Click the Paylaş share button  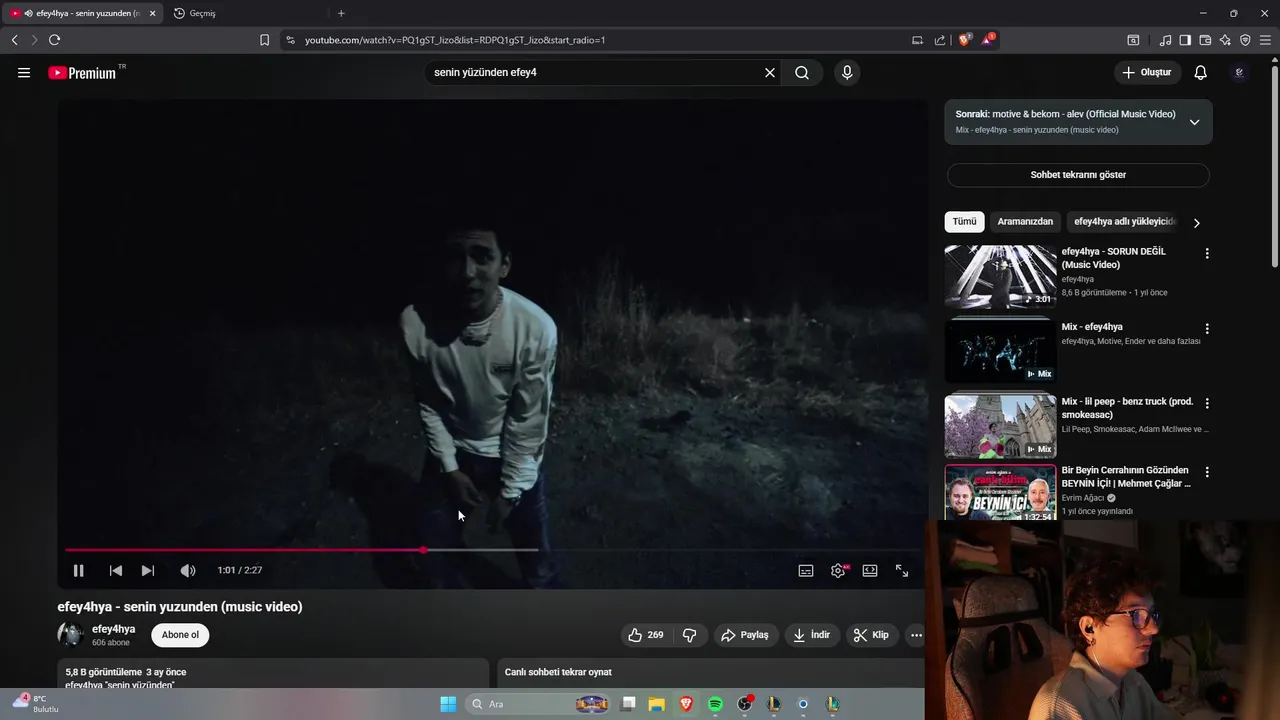745,635
